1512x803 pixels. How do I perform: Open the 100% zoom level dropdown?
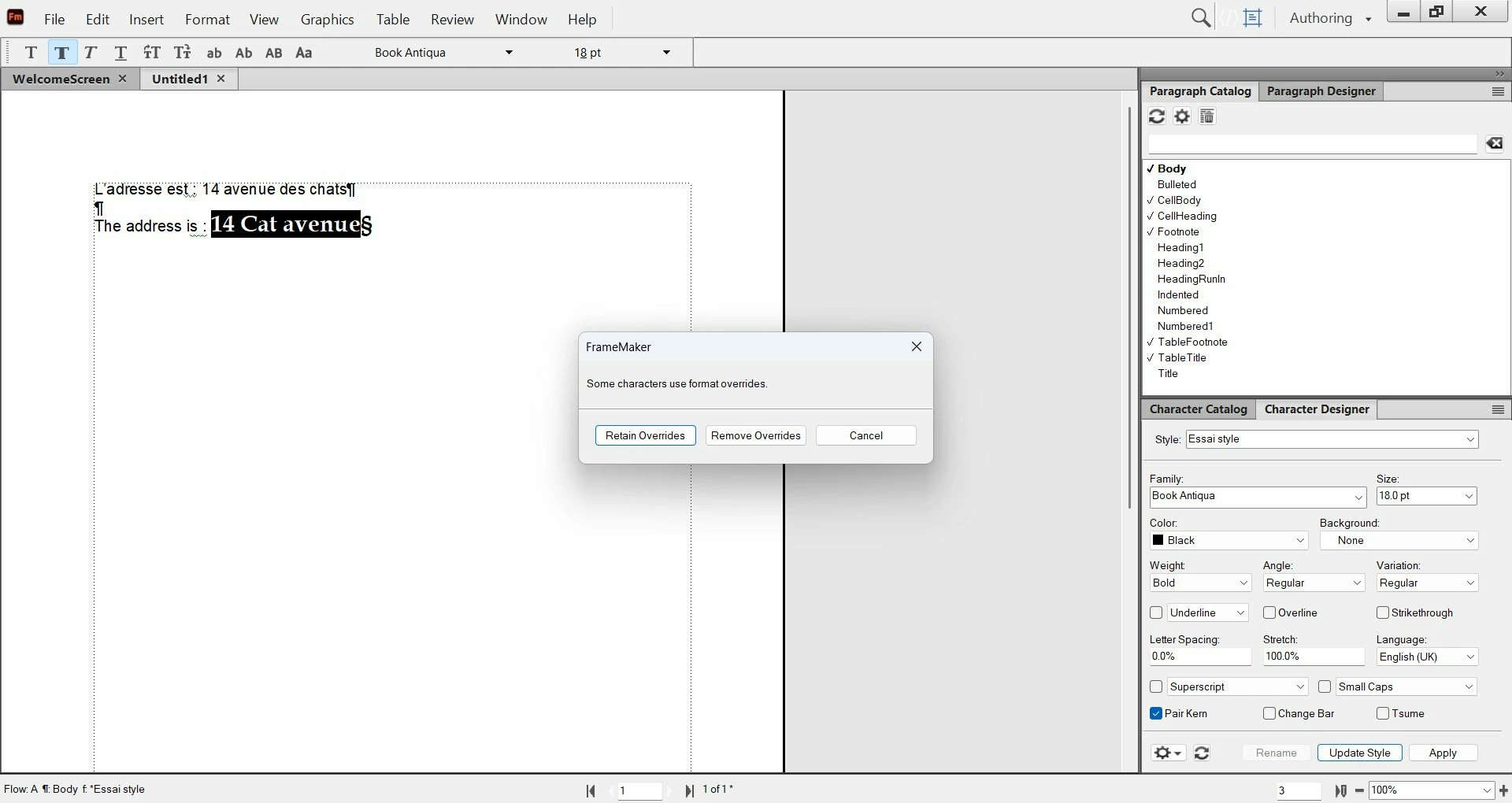pos(1487,790)
